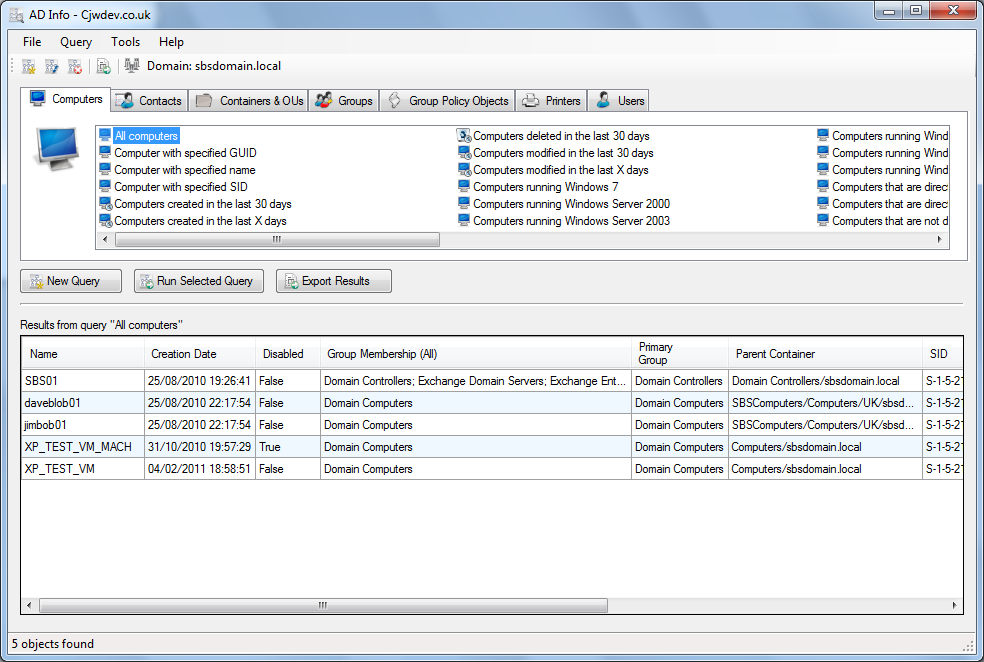The image size is (984, 662).
Task: Click the domain network icon in toolbar
Action: point(132,66)
